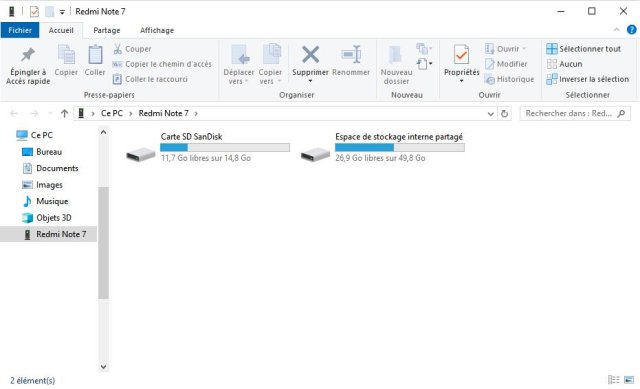The height and width of the screenshot is (389, 640).
Task: Expand the Supprimer dropdown arrow
Action: point(310,81)
